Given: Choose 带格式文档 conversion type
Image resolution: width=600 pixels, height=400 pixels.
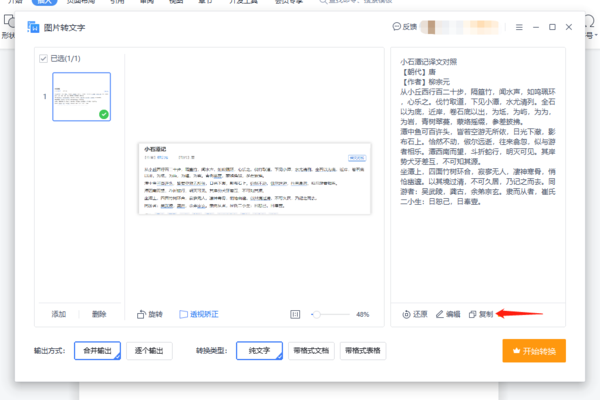Looking at the screenshot, I should 311,351.
